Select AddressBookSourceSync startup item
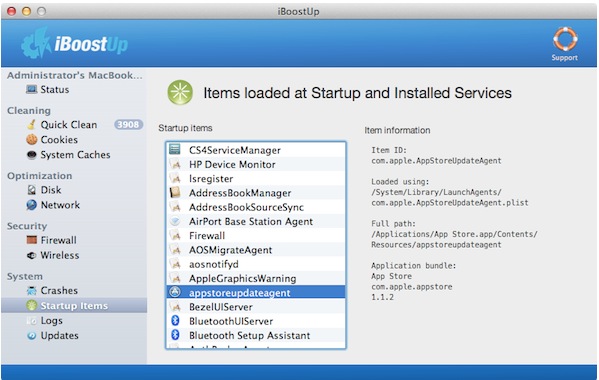599x380 pixels. tap(256, 207)
